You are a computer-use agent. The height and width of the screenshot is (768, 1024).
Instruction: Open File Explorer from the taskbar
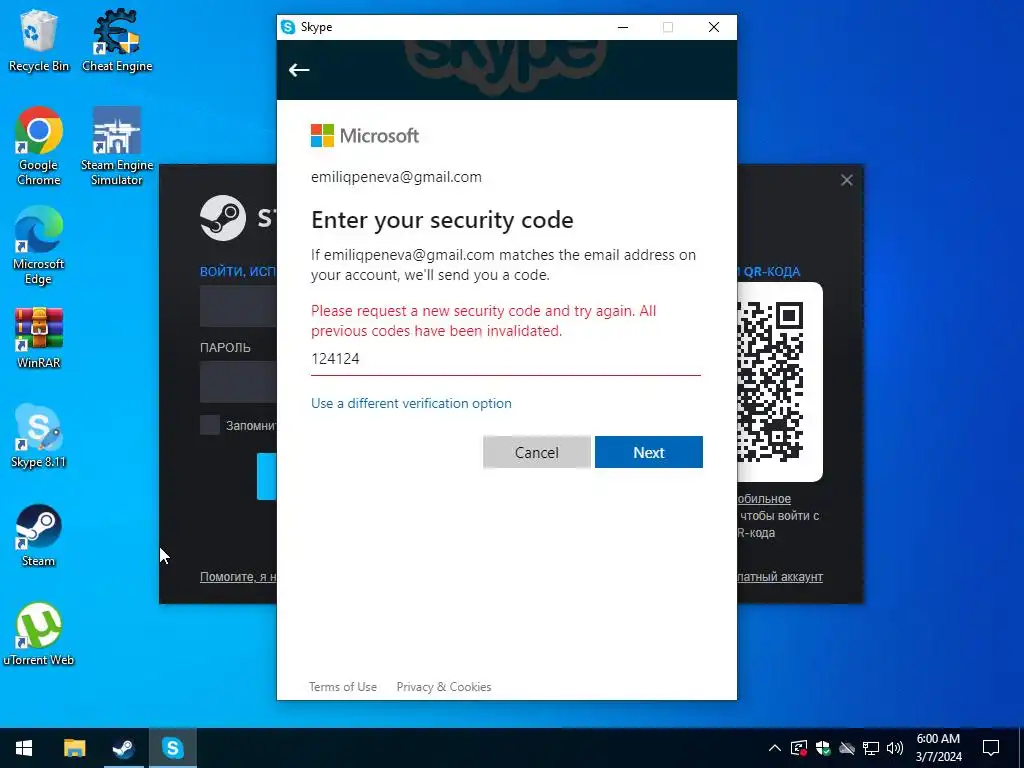[x=74, y=748]
